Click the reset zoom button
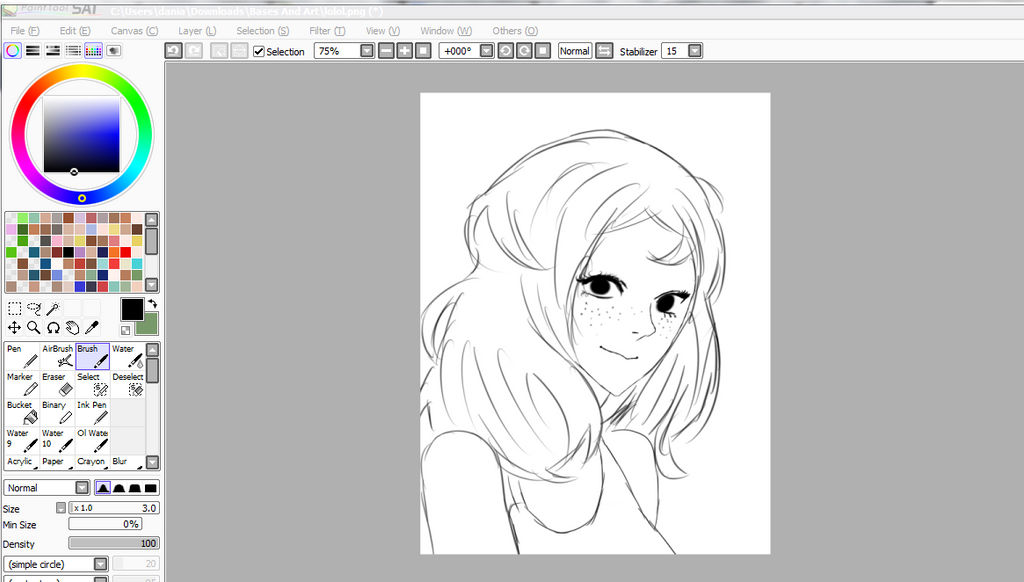Screen dimensions: 1024x582 pyautogui.click(x=423, y=50)
